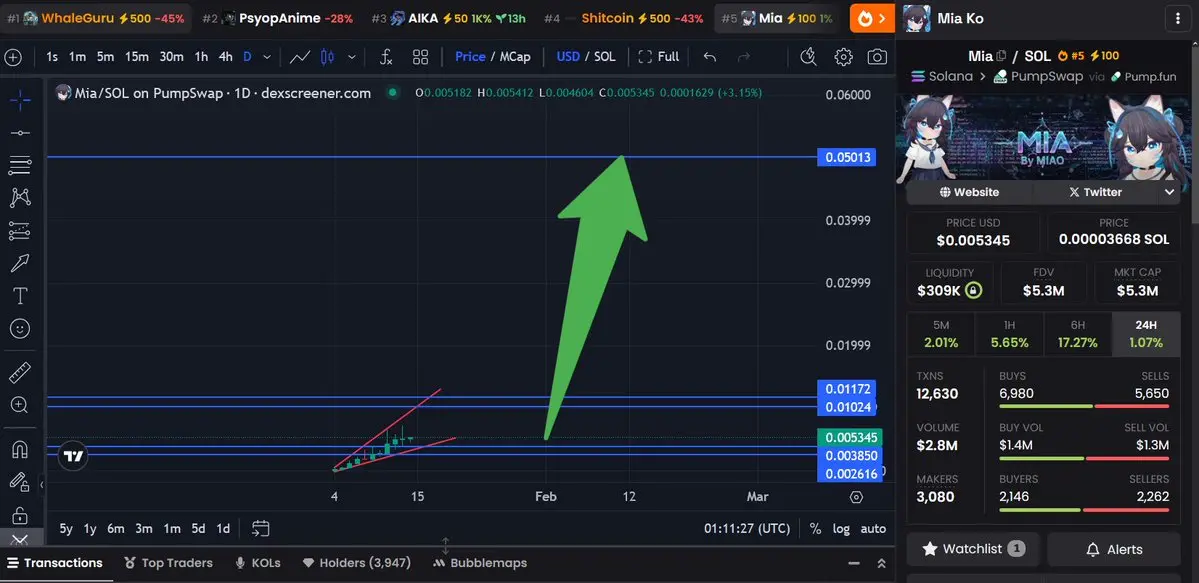Toggle stay in drawing mode pencil-lock

tap(18, 482)
